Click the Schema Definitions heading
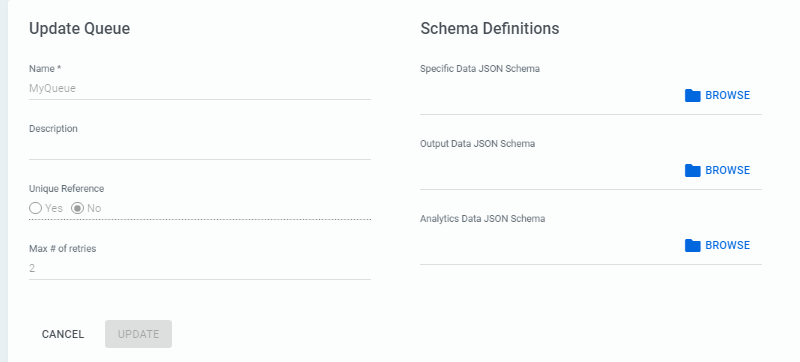 click(x=490, y=29)
